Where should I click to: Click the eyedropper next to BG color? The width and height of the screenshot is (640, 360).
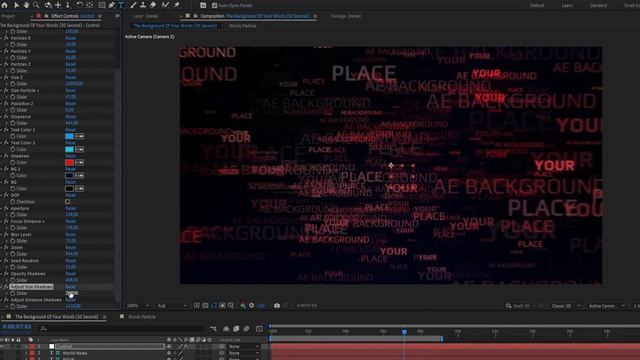(x=80, y=189)
